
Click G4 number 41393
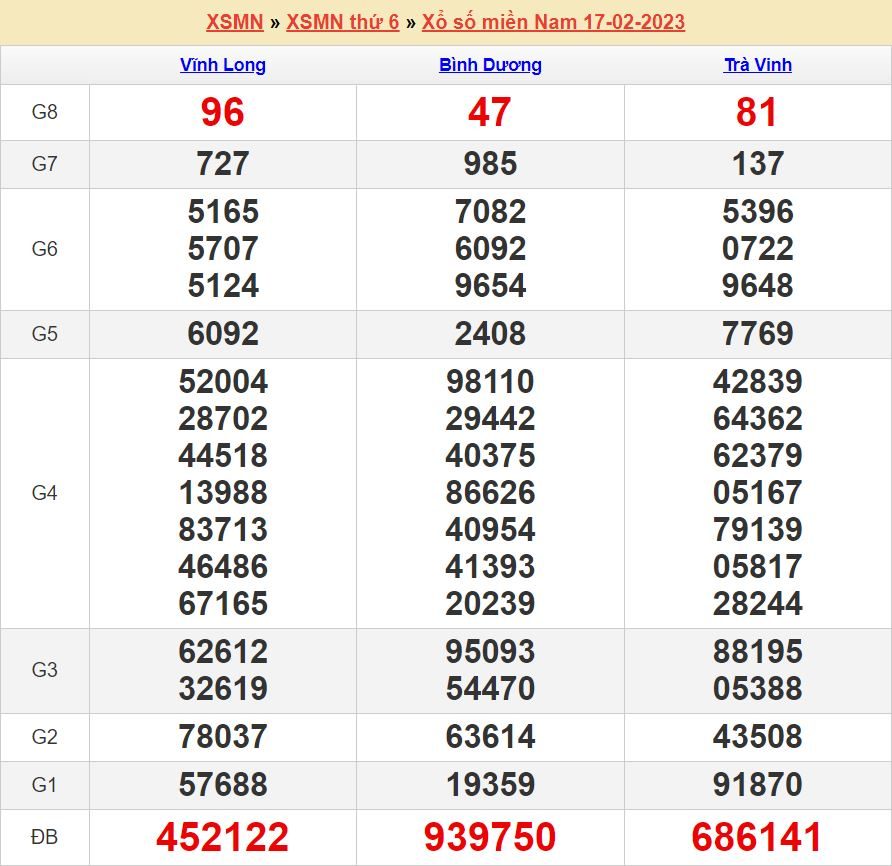pyautogui.click(x=490, y=567)
